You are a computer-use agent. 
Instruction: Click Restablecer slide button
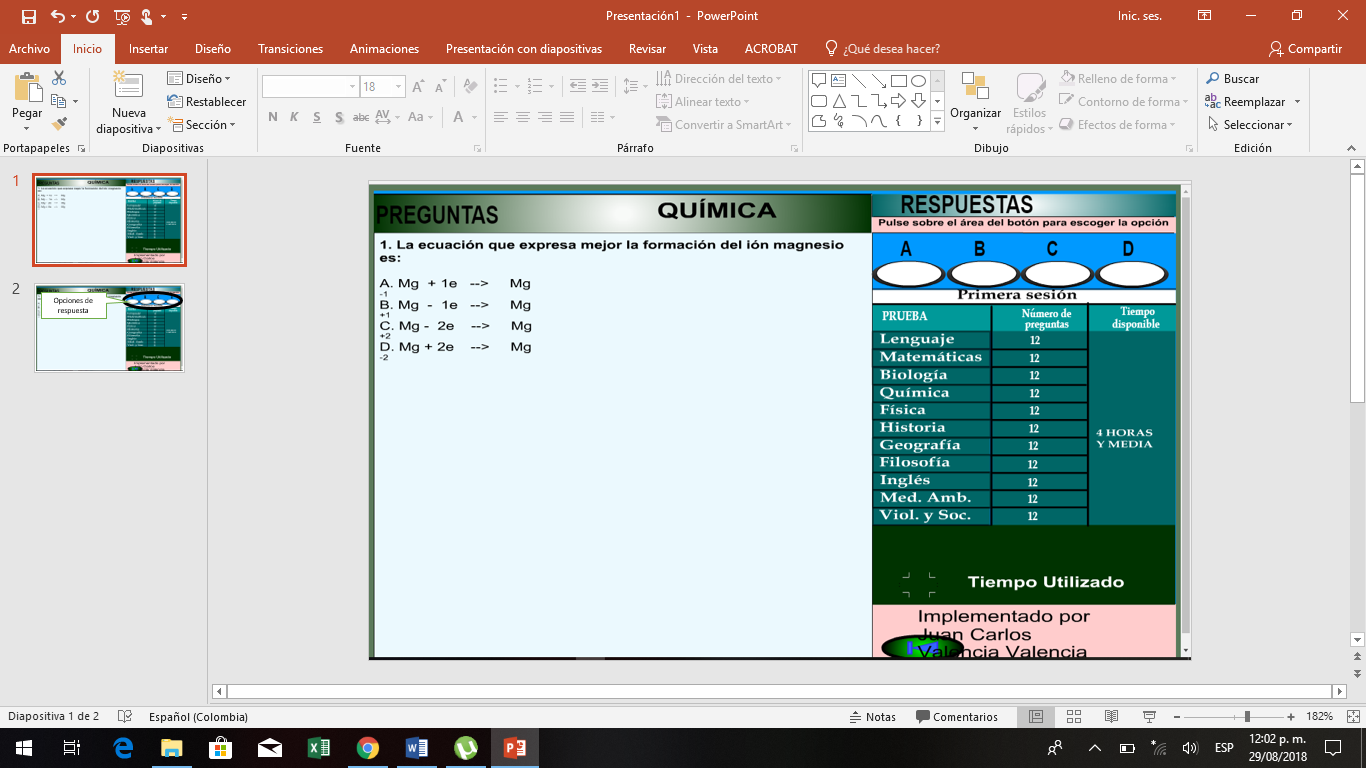click(207, 102)
